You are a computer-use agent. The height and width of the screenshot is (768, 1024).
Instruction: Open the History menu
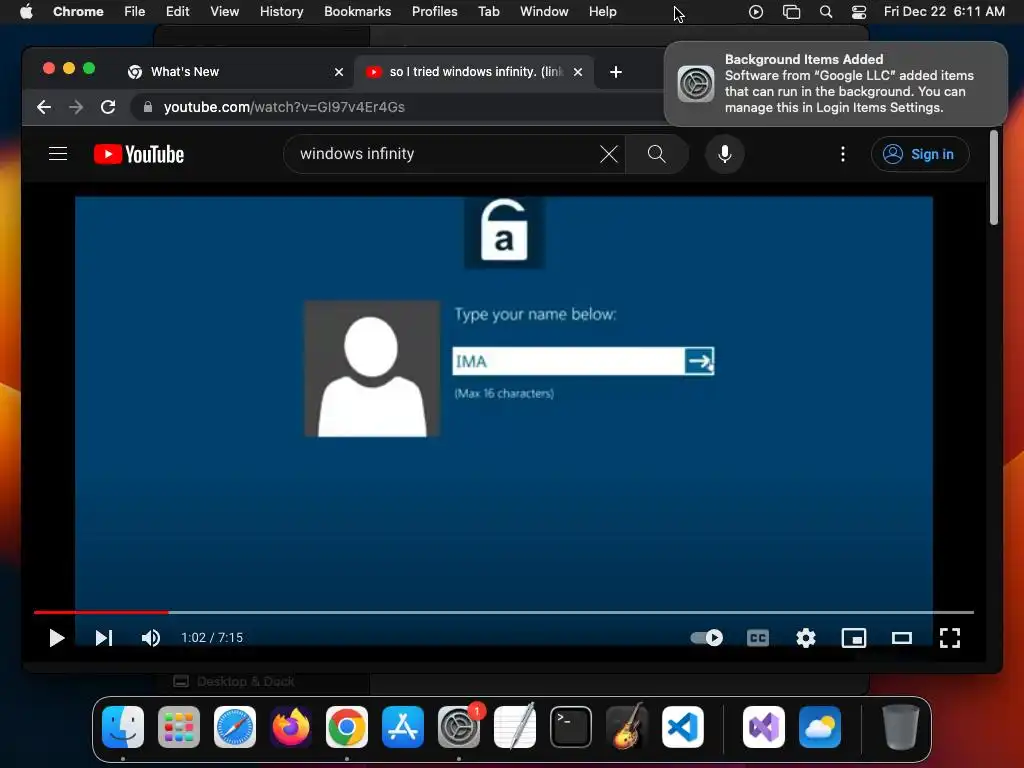pos(281,12)
